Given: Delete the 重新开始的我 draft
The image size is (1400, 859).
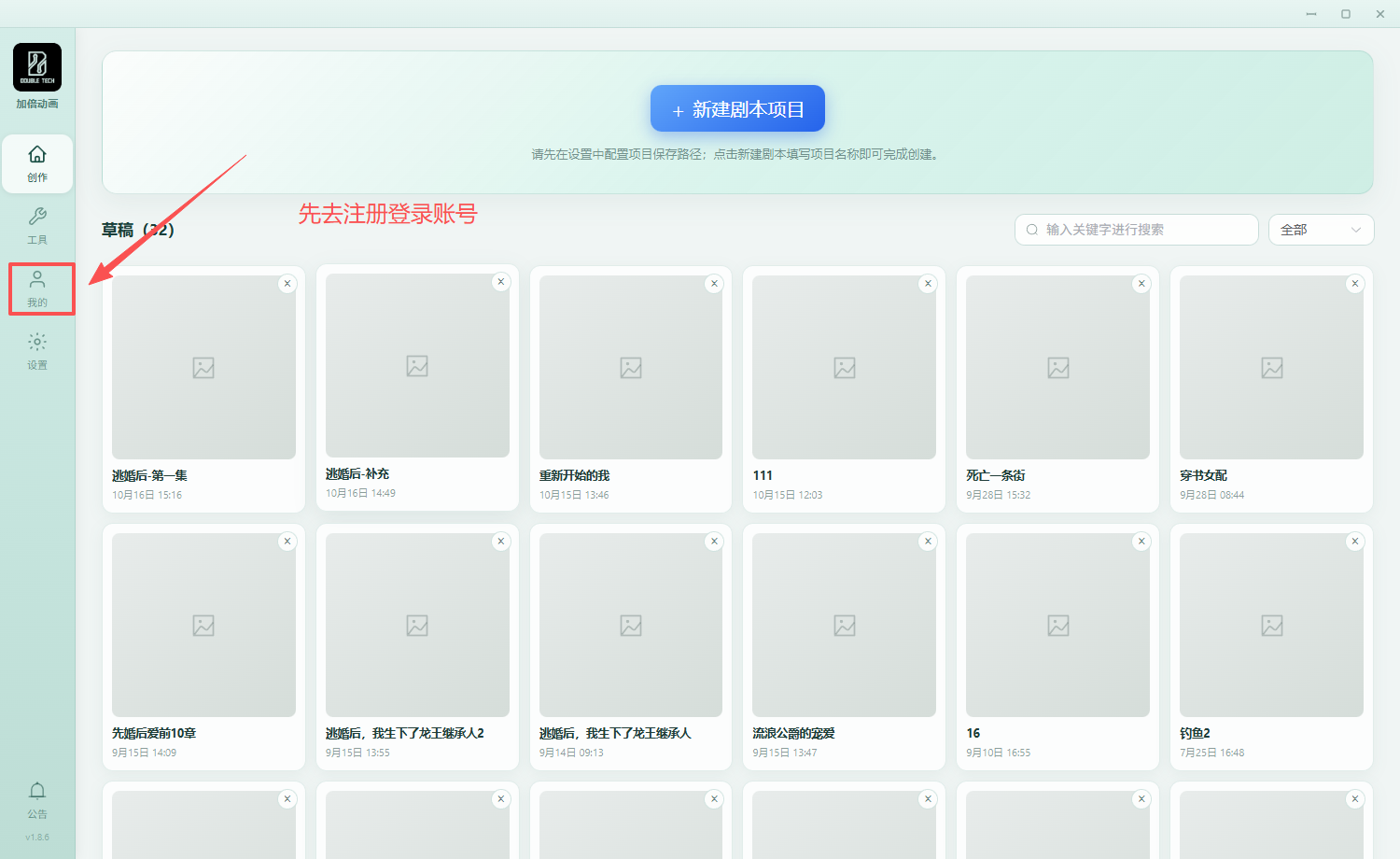Looking at the screenshot, I should point(714,284).
